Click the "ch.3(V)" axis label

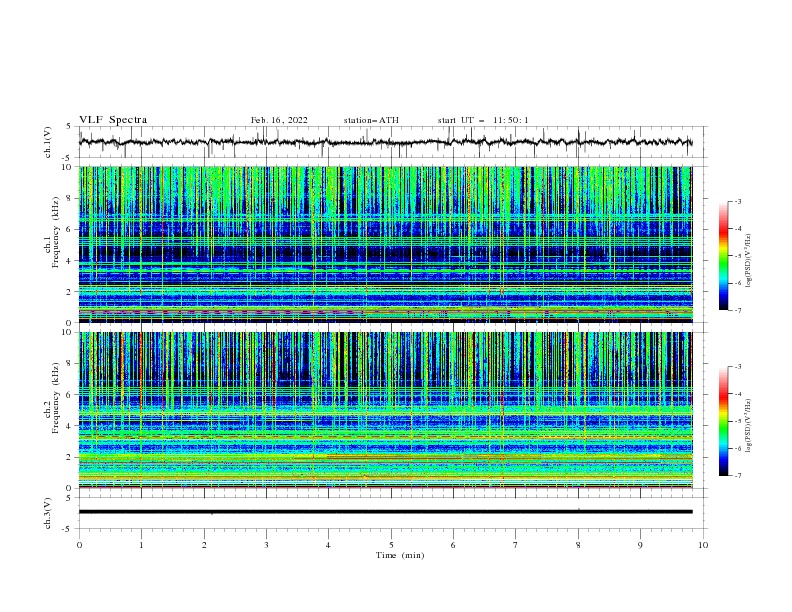click(x=48, y=513)
